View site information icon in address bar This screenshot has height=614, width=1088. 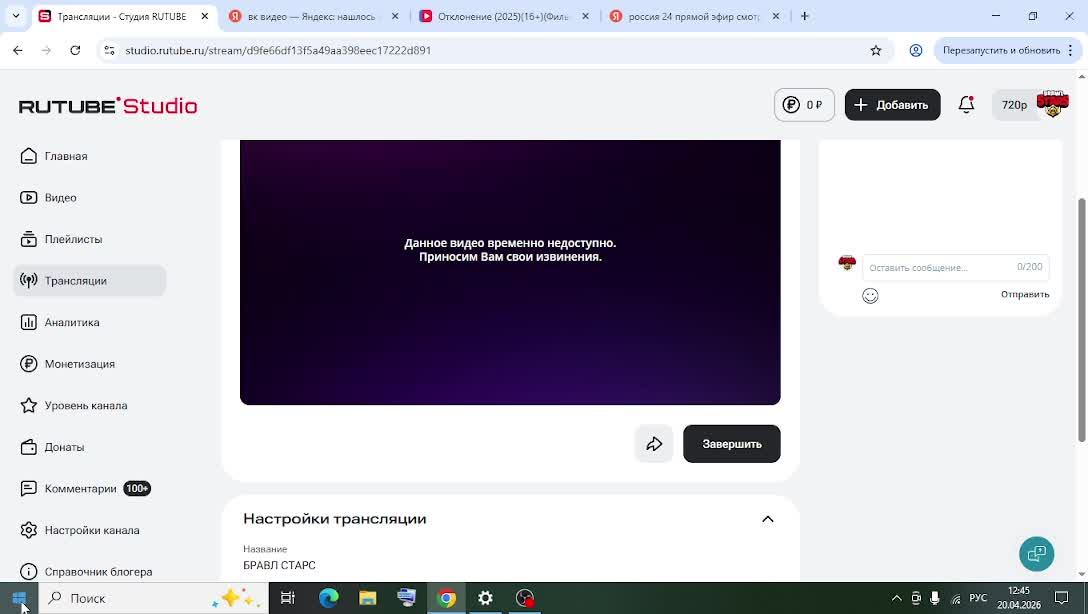click(110, 50)
